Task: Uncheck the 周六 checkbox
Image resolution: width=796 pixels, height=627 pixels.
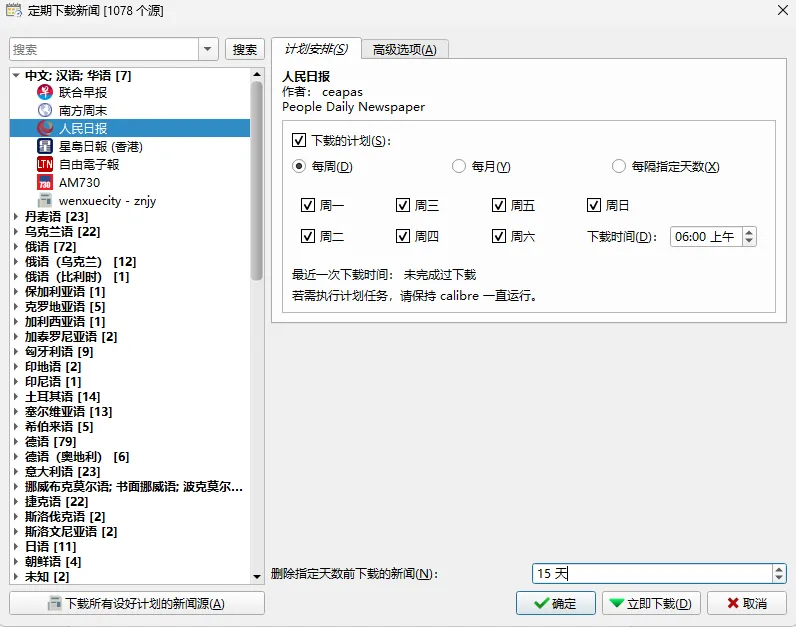Action: (x=499, y=236)
